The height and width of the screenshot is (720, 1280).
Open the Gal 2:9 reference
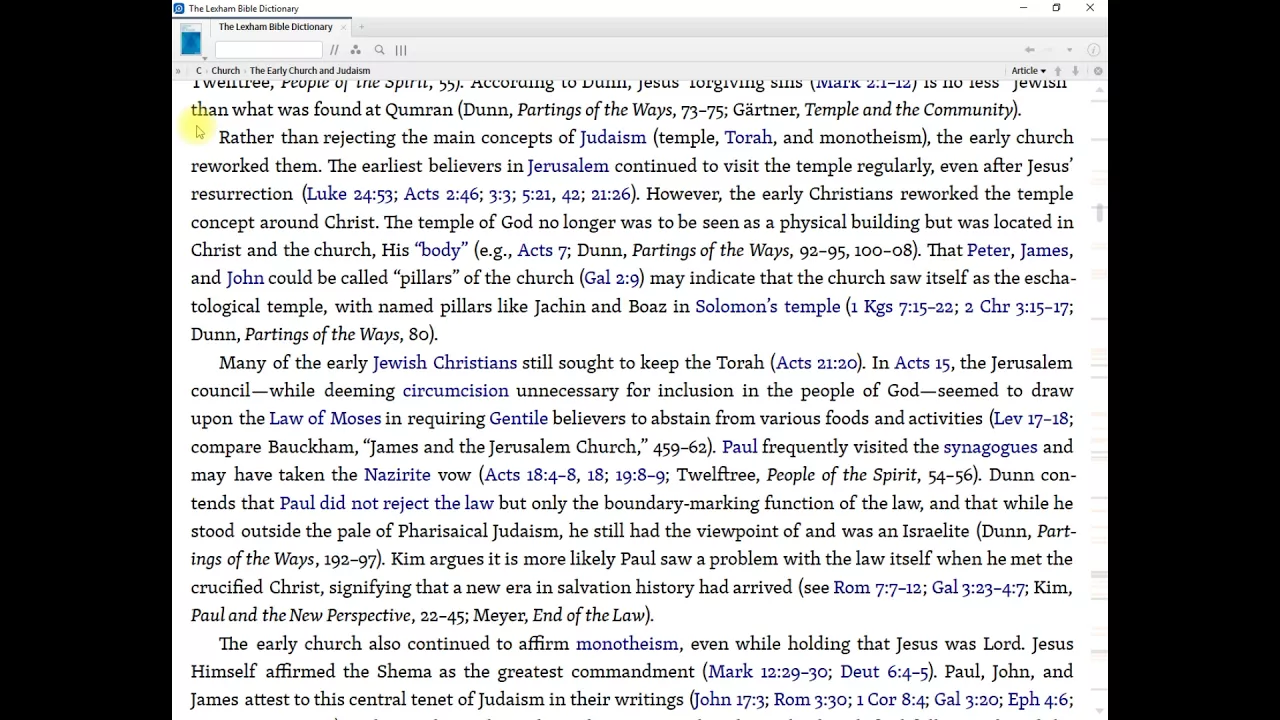(x=611, y=278)
